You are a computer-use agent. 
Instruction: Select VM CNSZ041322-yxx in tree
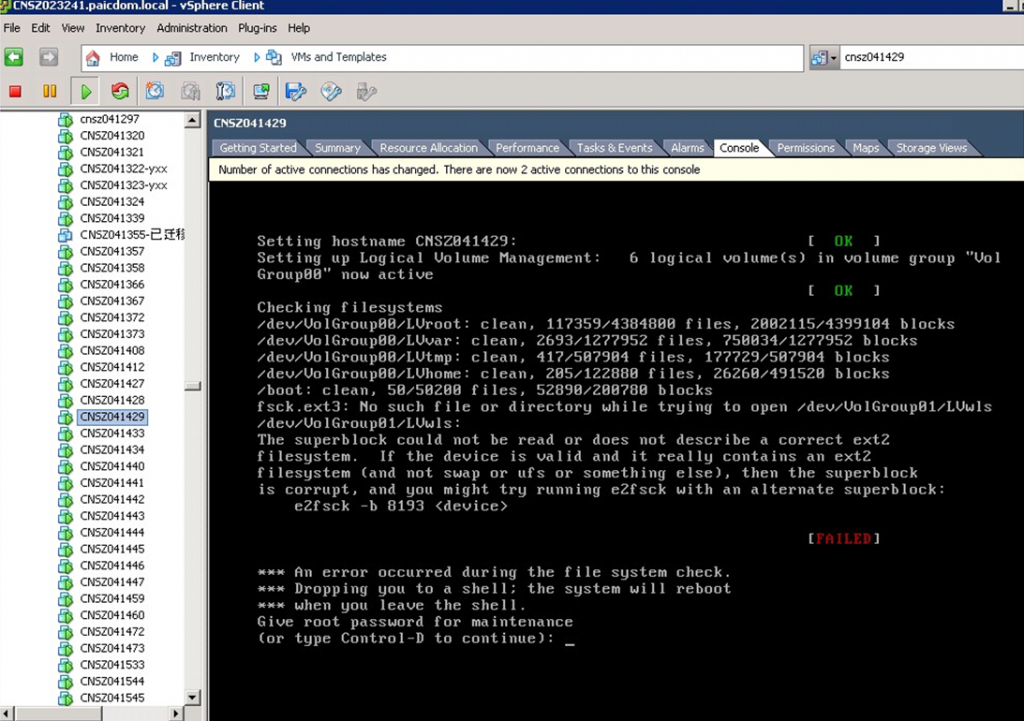point(123,168)
